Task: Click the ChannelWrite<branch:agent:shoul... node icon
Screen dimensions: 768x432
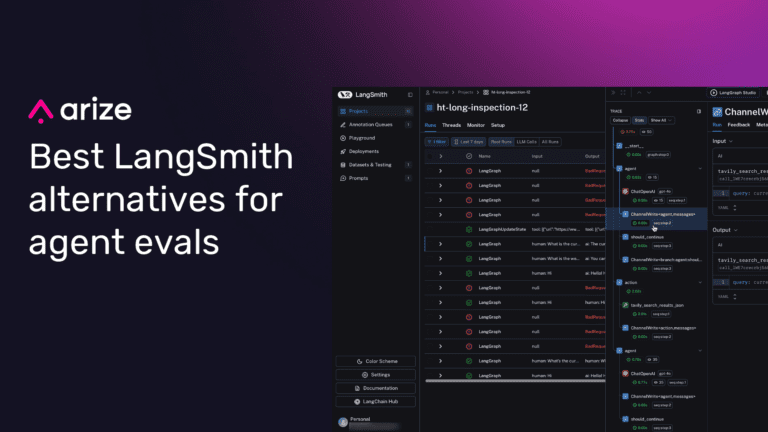Action: pos(625,260)
